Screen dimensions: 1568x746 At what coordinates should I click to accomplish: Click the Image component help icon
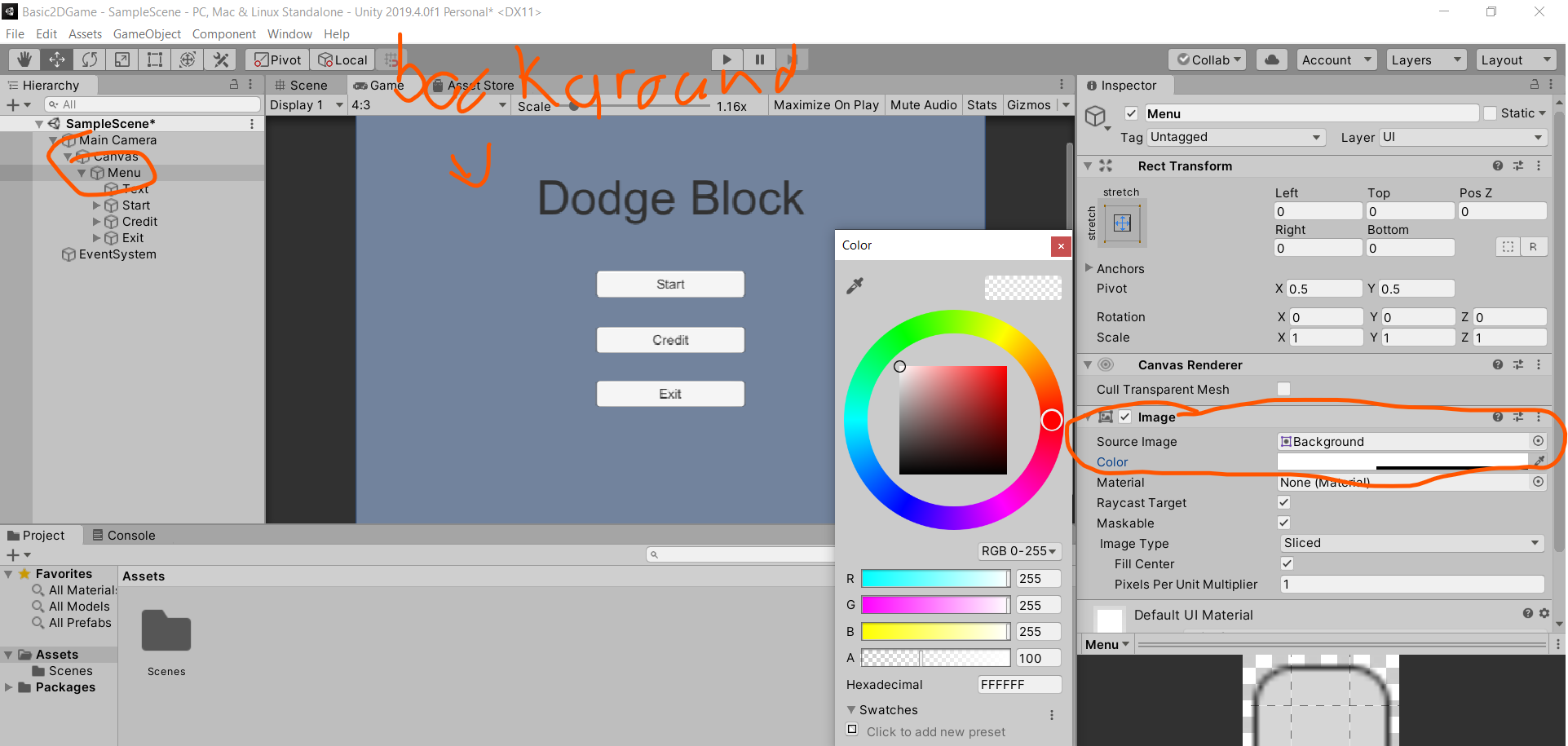coord(1497,416)
